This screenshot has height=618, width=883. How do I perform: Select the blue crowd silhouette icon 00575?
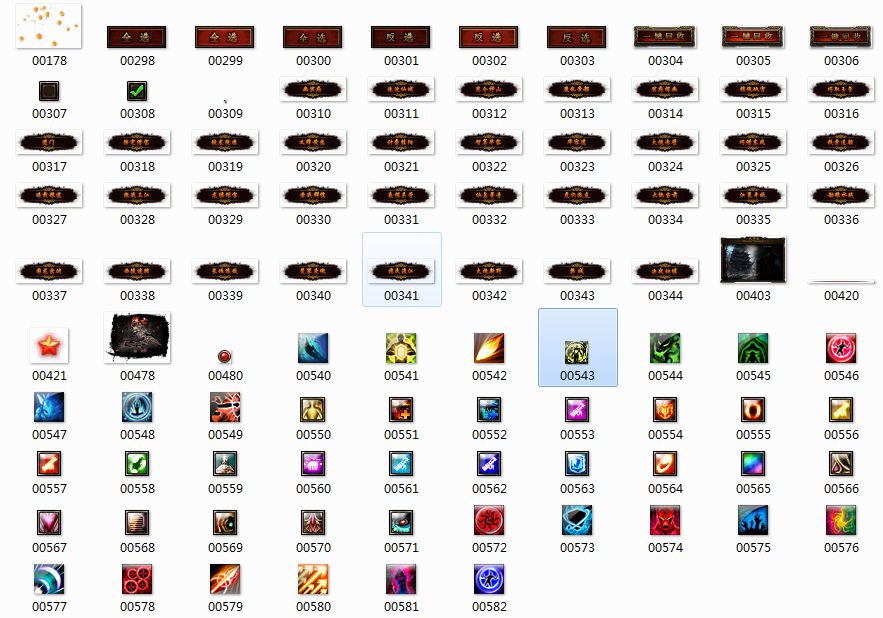click(753, 520)
